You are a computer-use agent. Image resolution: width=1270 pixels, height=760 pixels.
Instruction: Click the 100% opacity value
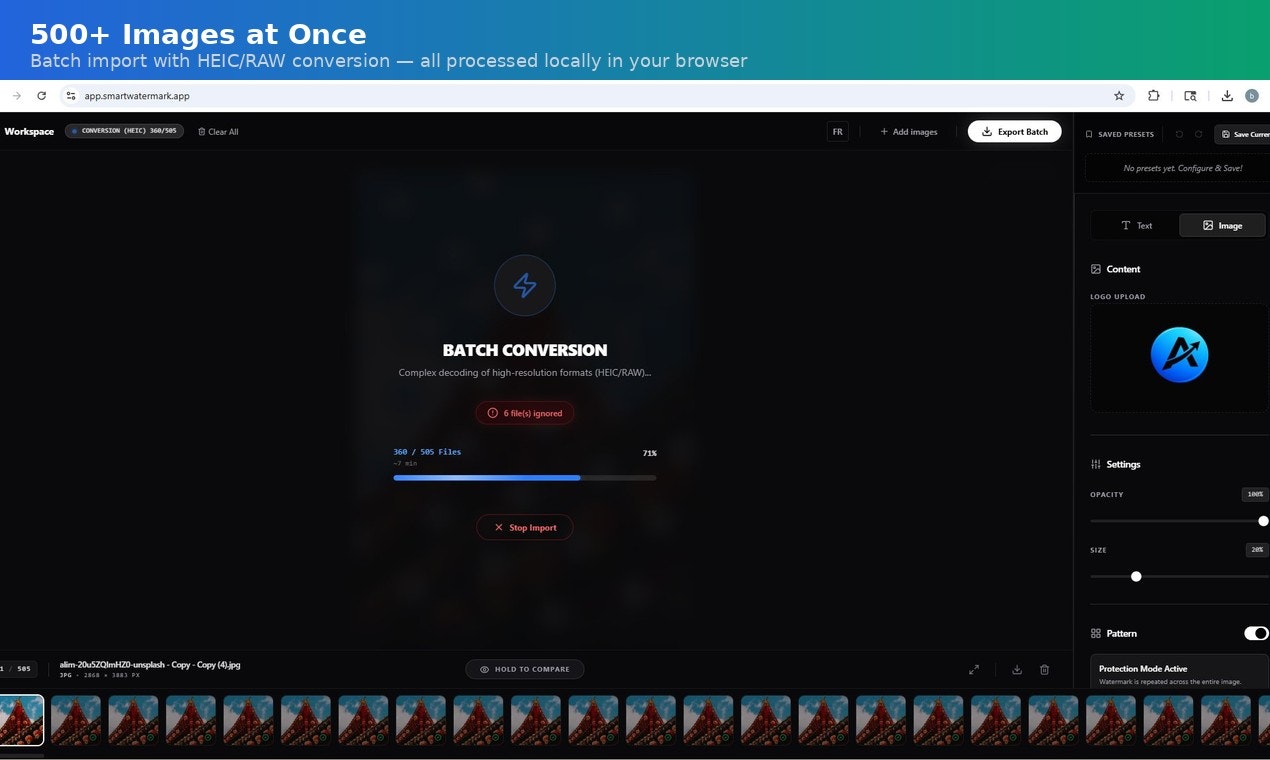[1255, 494]
